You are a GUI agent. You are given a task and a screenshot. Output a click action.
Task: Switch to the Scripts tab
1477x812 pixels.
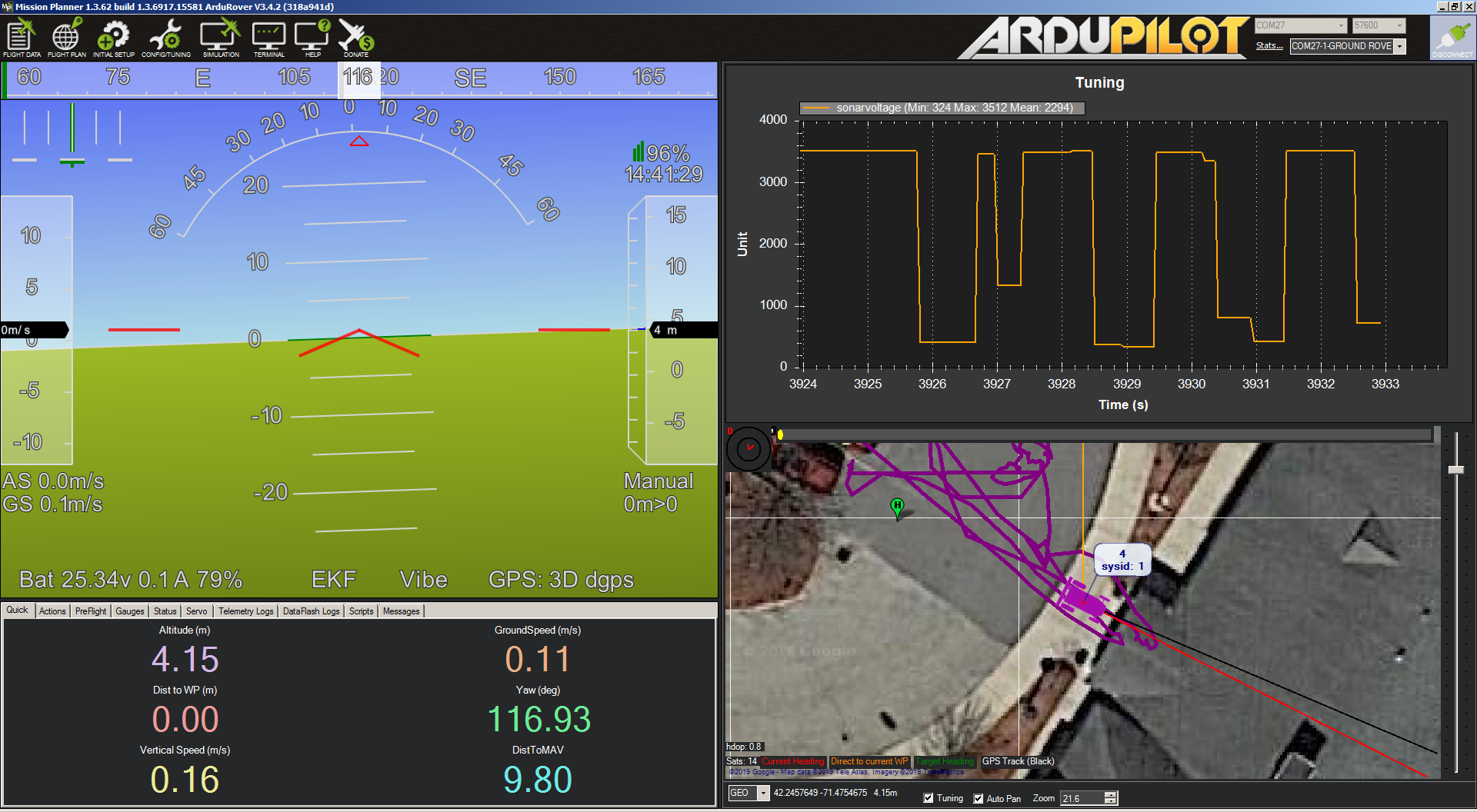[362, 611]
